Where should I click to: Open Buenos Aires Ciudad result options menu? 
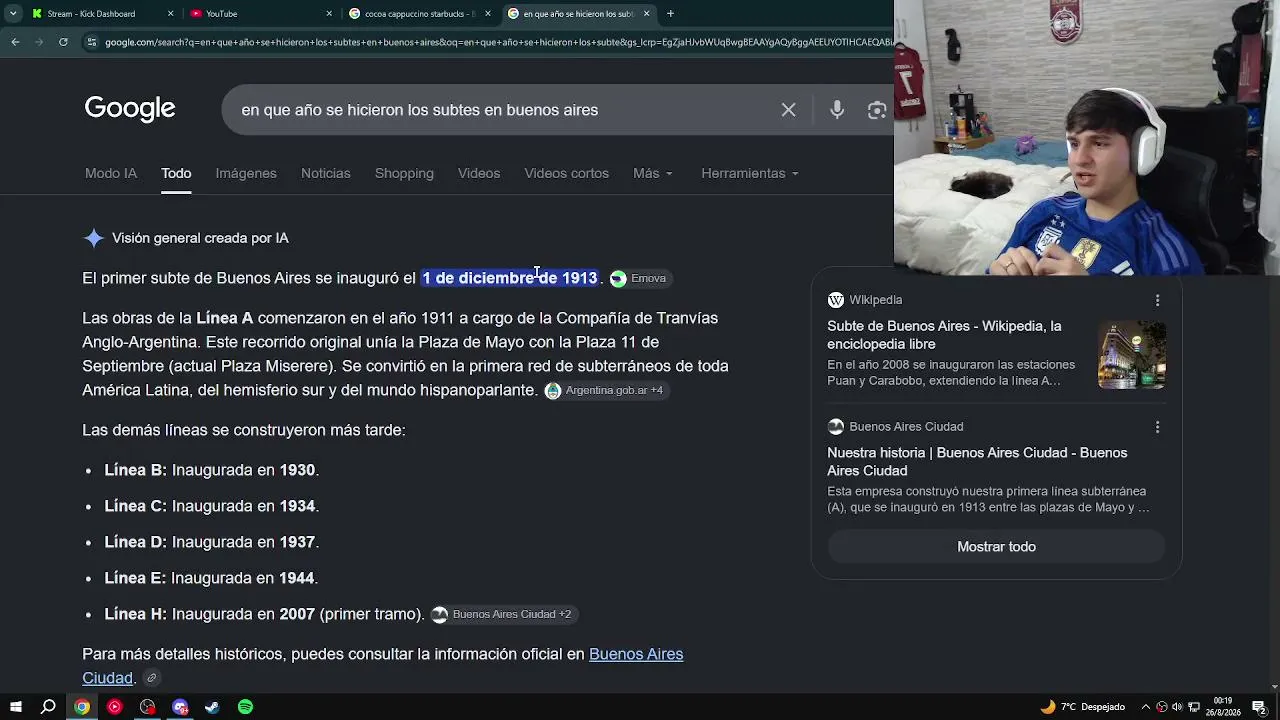(1157, 427)
